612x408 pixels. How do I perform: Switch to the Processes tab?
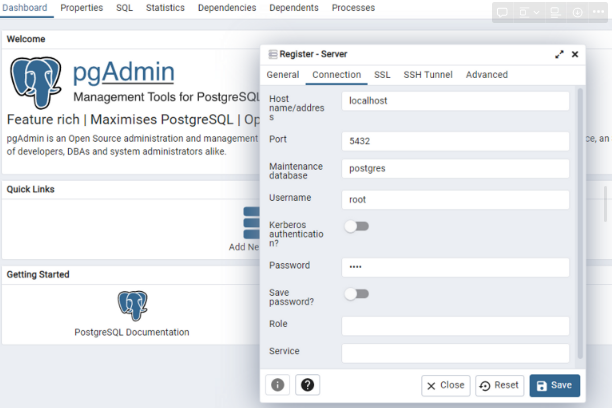point(353,8)
